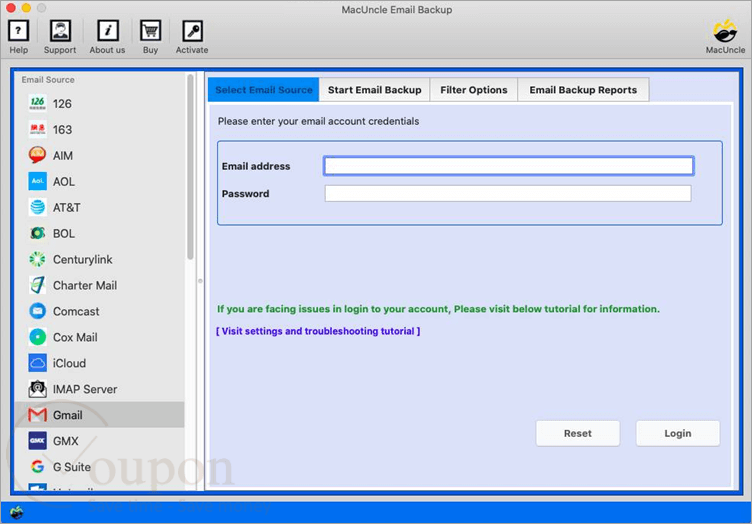Click the Support agent icon
The height and width of the screenshot is (524, 752).
click(x=60, y=31)
